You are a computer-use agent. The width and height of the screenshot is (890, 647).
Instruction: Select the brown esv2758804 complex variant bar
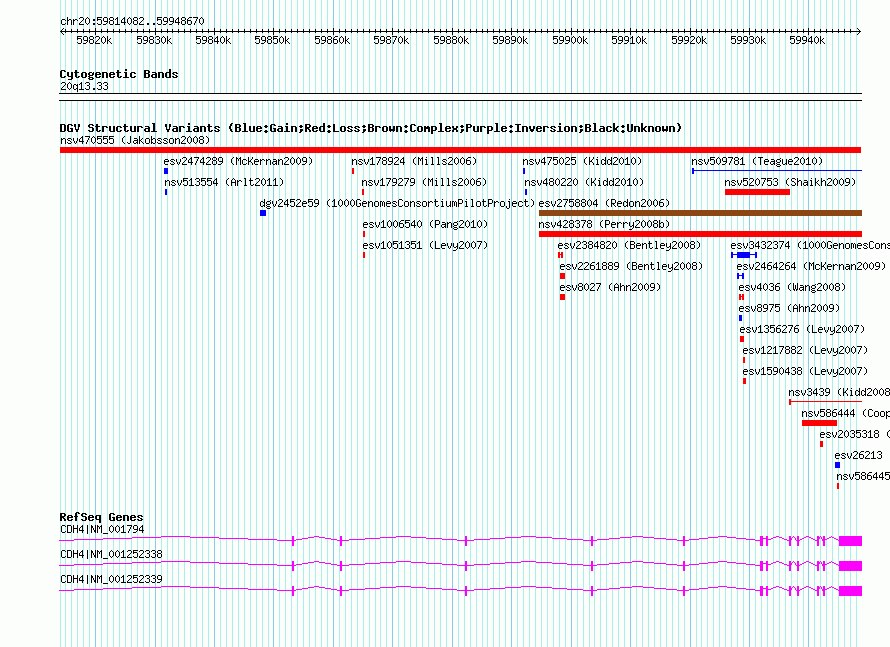click(700, 213)
